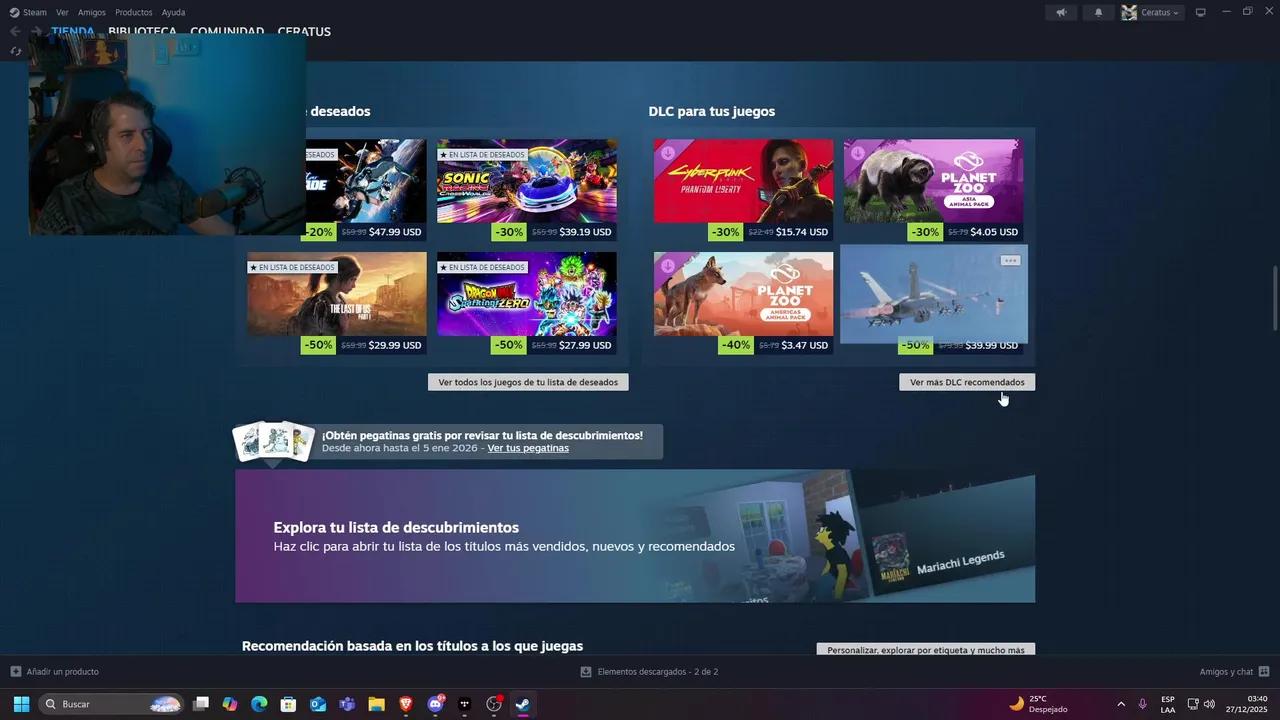Open OBS Studio from the taskbar

pyautogui.click(x=494, y=704)
